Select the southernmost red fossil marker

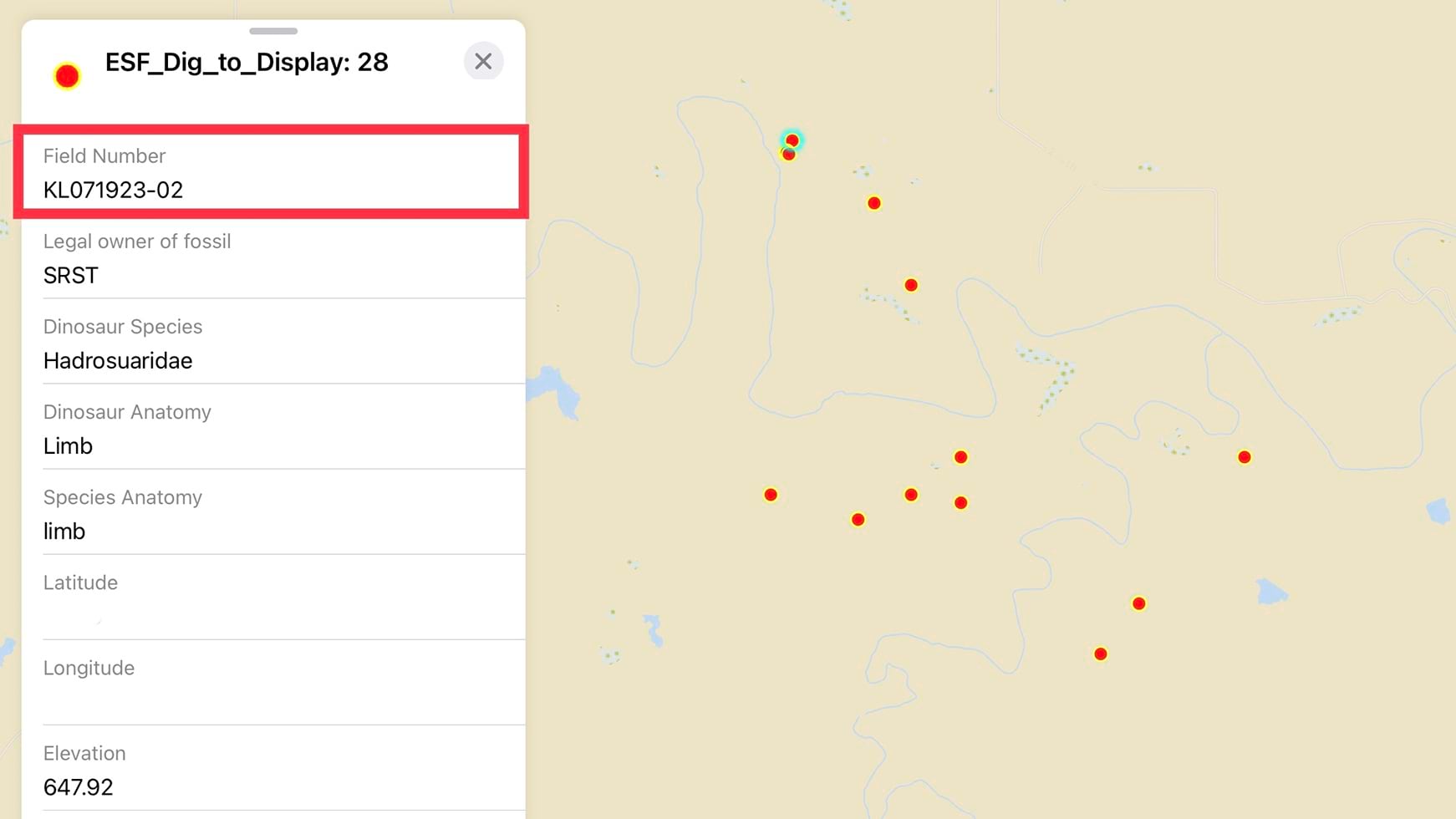click(1101, 654)
